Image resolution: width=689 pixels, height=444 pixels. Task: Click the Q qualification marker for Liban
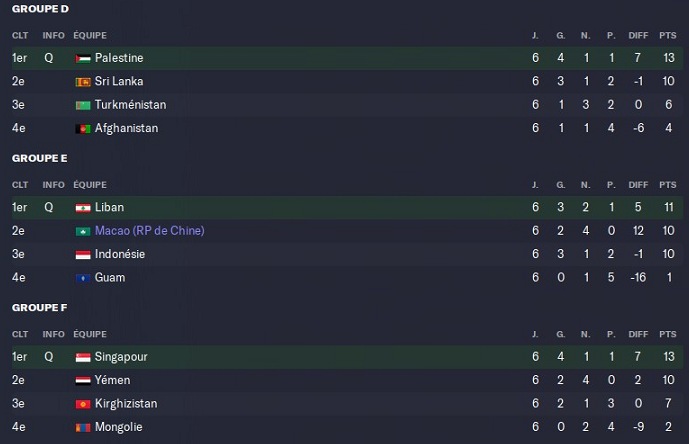pyautogui.click(x=48, y=207)
